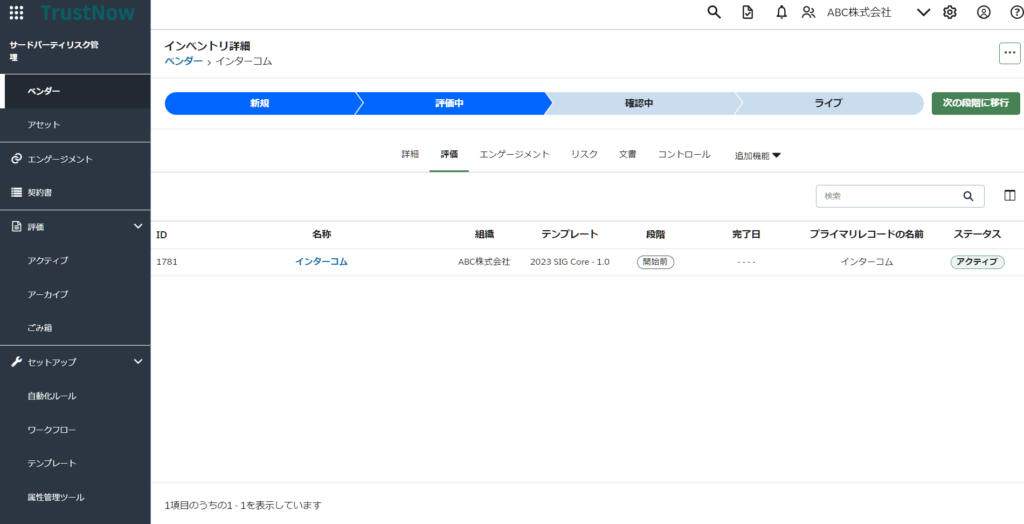The width and height of the screenshot is (1024, 524).
Task: Click the help question mark icon
Action: coord(1016,12)
